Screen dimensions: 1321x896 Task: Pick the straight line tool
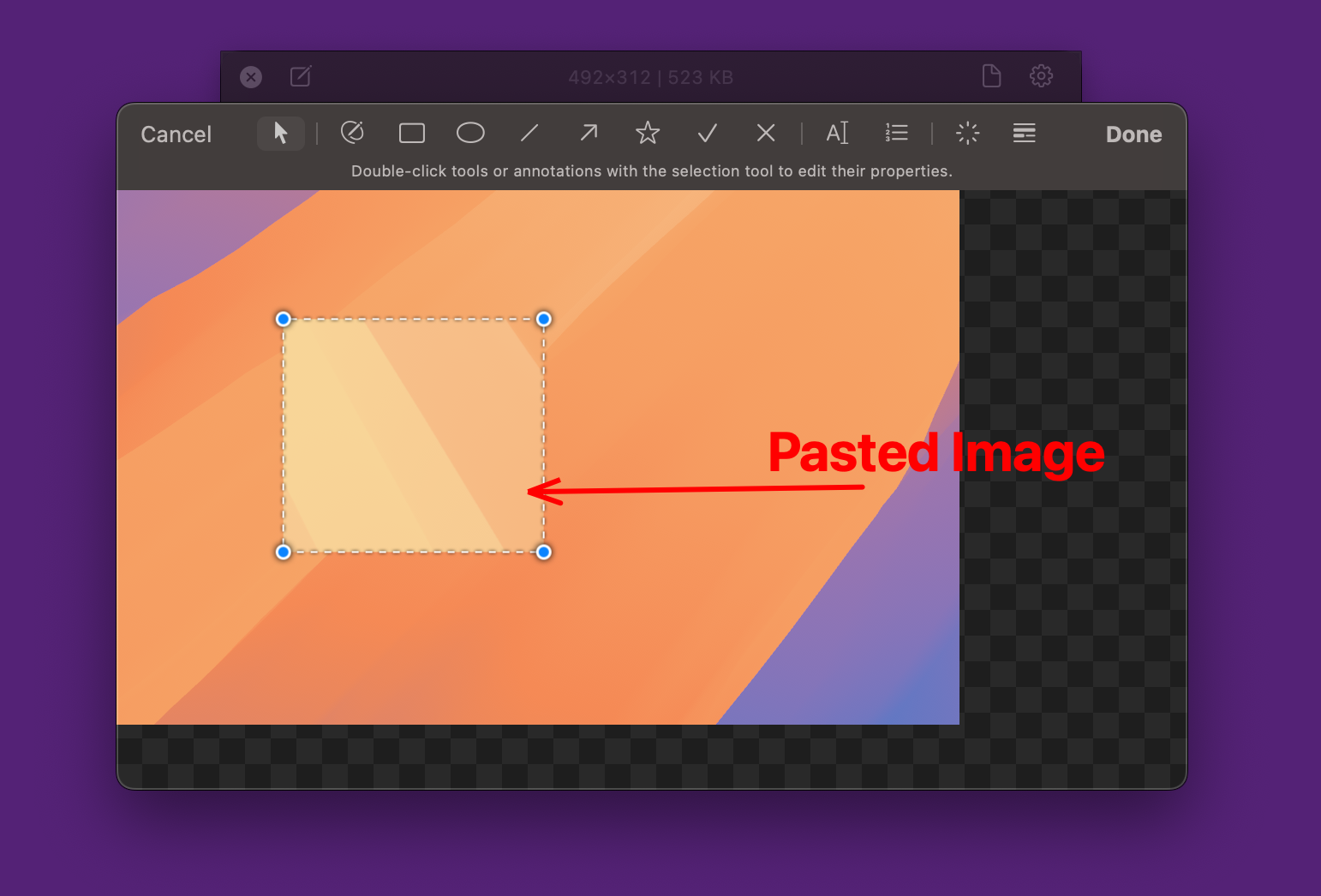529,133
